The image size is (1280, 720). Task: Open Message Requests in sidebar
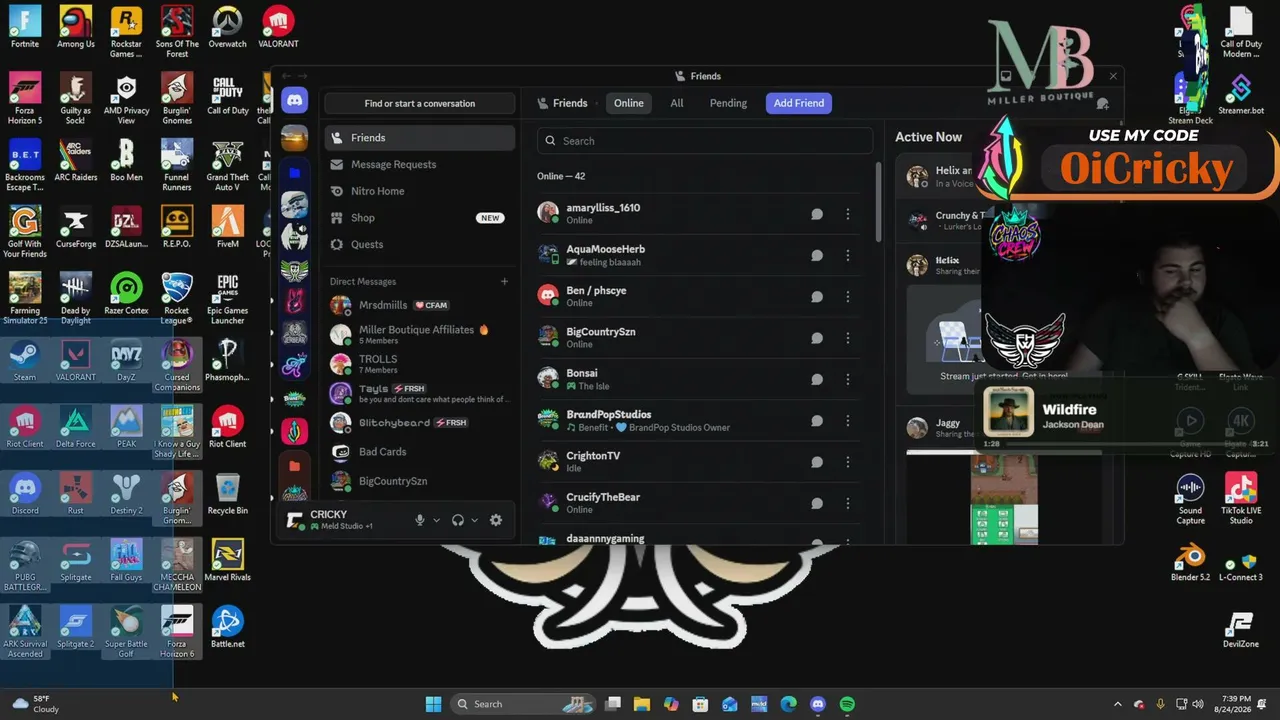[x=420, y=164]
